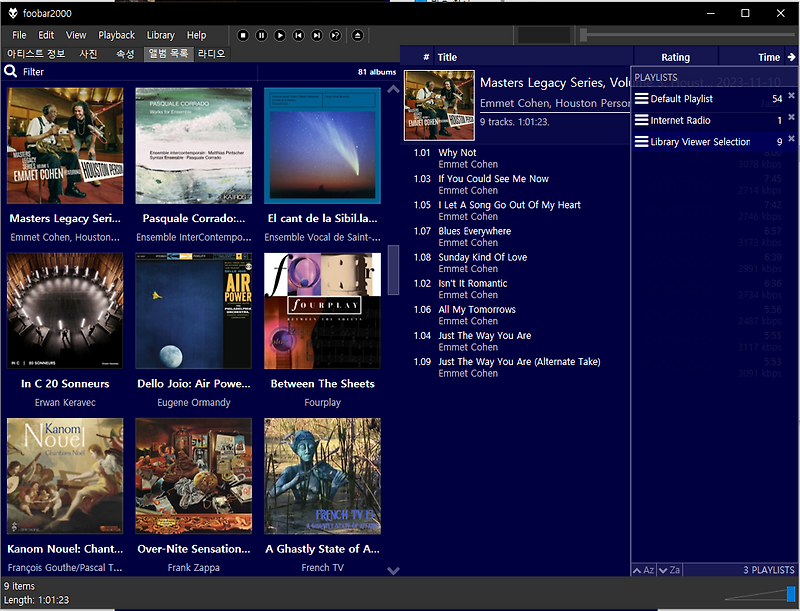800x611 pixels.
Task: Sort playlists descending with Za button
Action: click(669, 570)
